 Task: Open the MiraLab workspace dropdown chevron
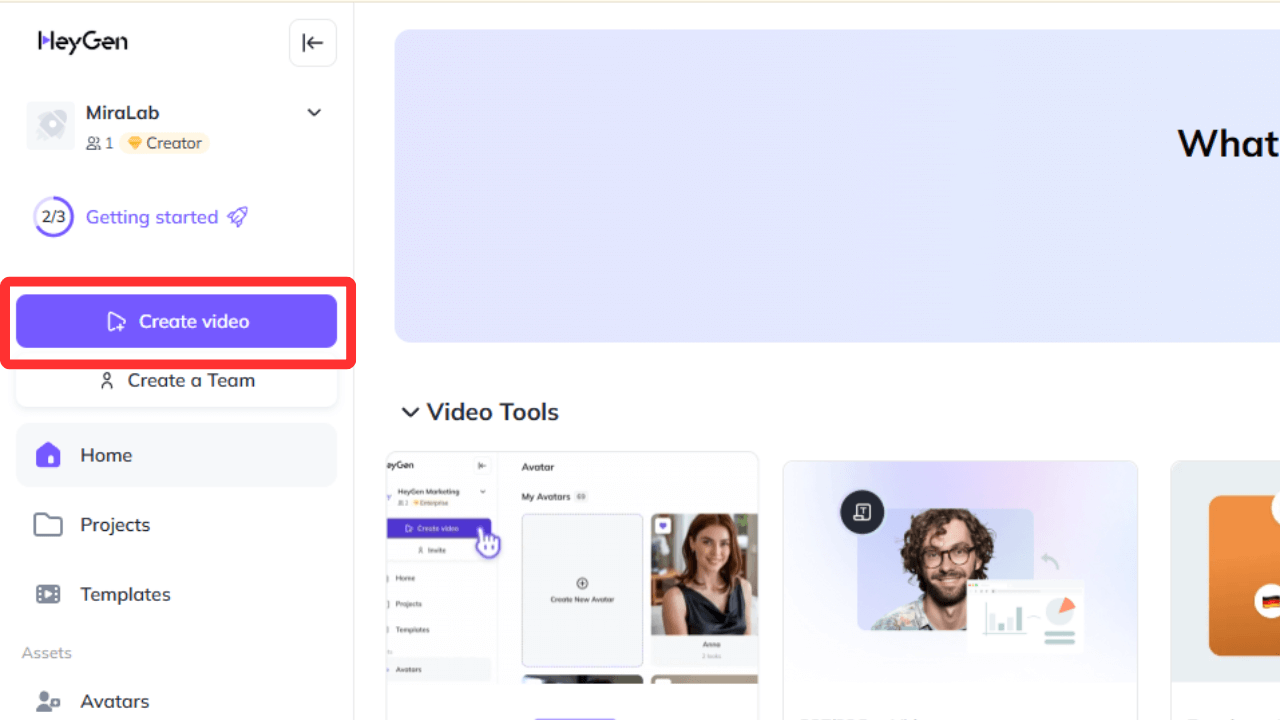314,113
